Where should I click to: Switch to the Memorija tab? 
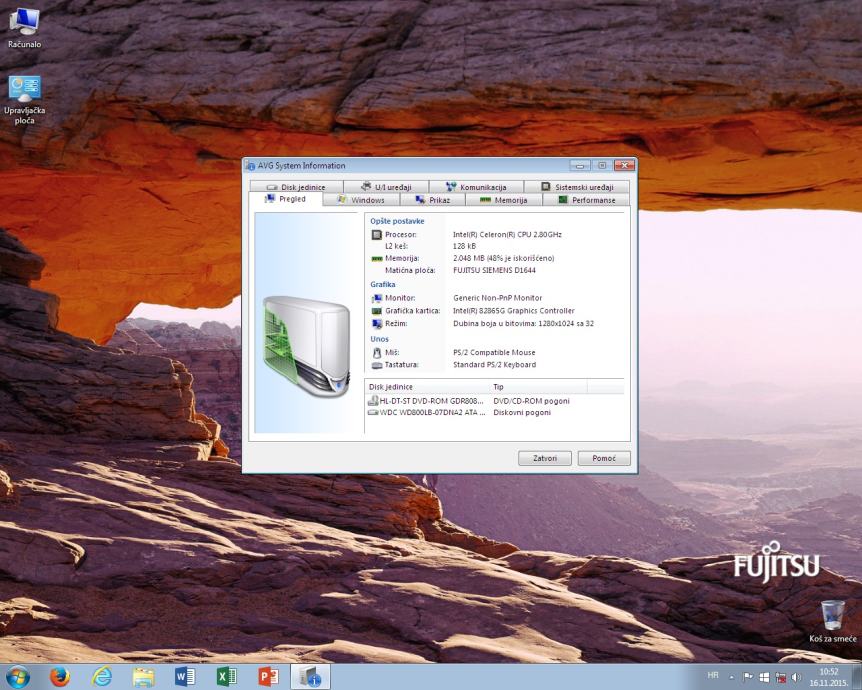click(504, 200)
